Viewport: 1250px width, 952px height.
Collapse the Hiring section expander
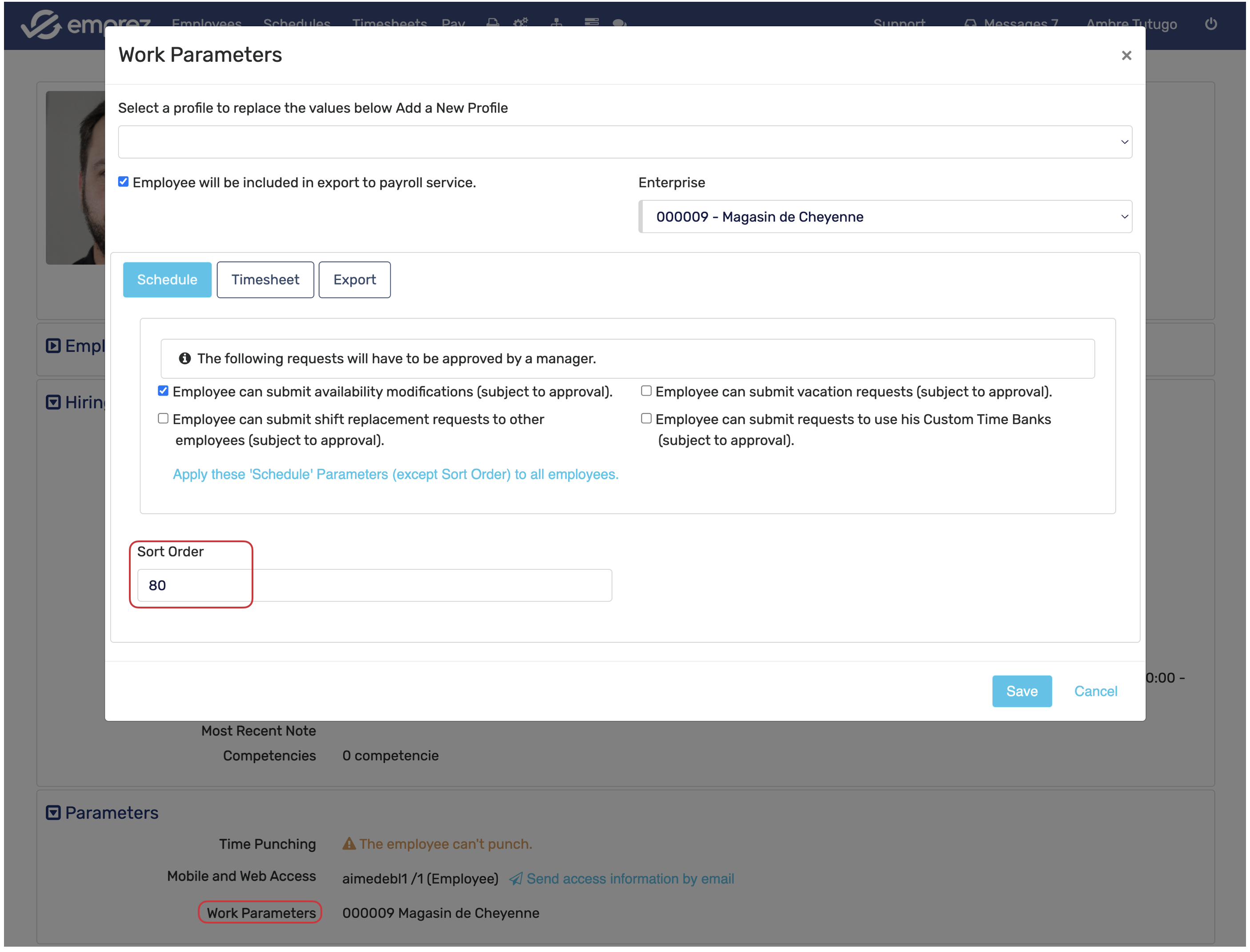point(53,402)
